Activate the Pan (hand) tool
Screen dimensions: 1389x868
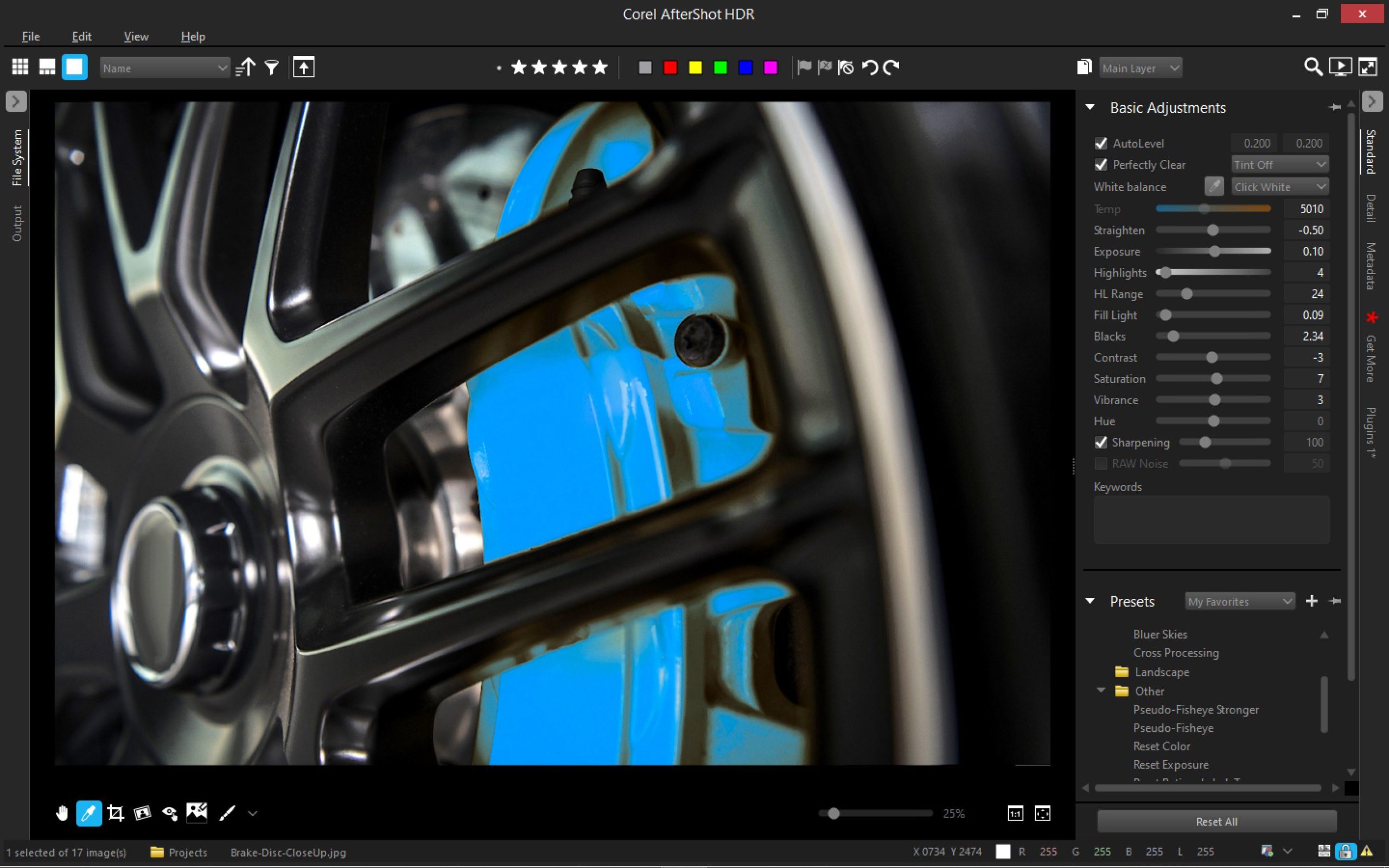click(62, 813)
